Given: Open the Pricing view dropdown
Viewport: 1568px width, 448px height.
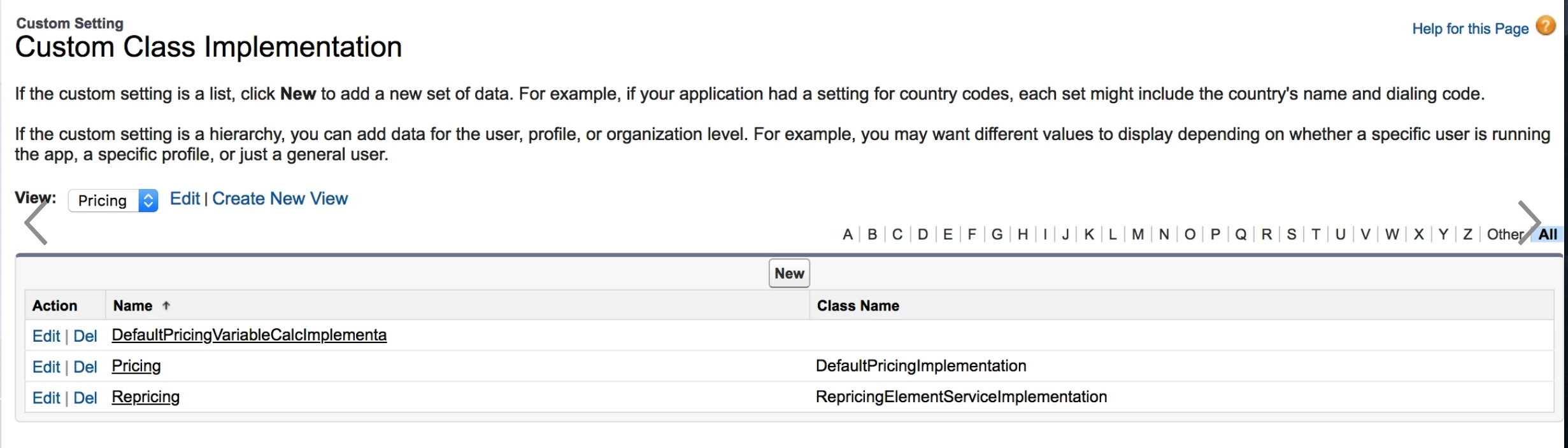Looking at the screenshot, I should click(113, 200).
